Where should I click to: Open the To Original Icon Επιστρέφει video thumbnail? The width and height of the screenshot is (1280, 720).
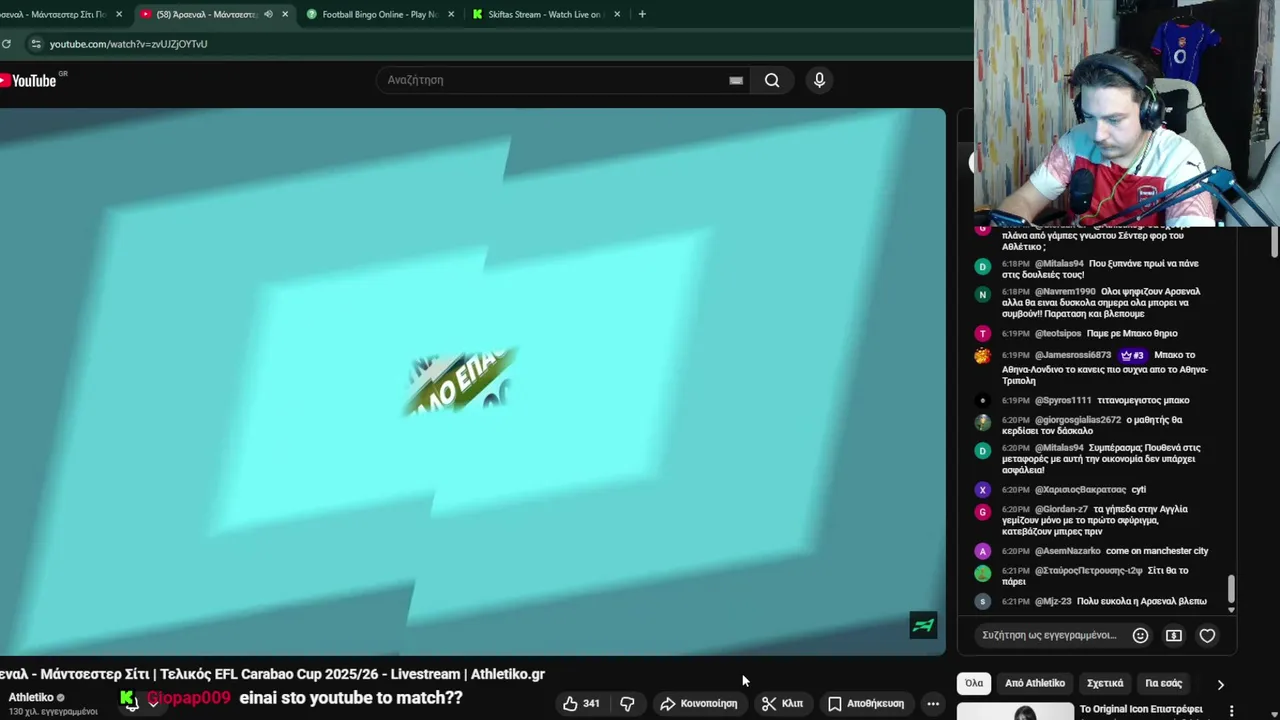pyautogui.click(x=1015, y=712)
